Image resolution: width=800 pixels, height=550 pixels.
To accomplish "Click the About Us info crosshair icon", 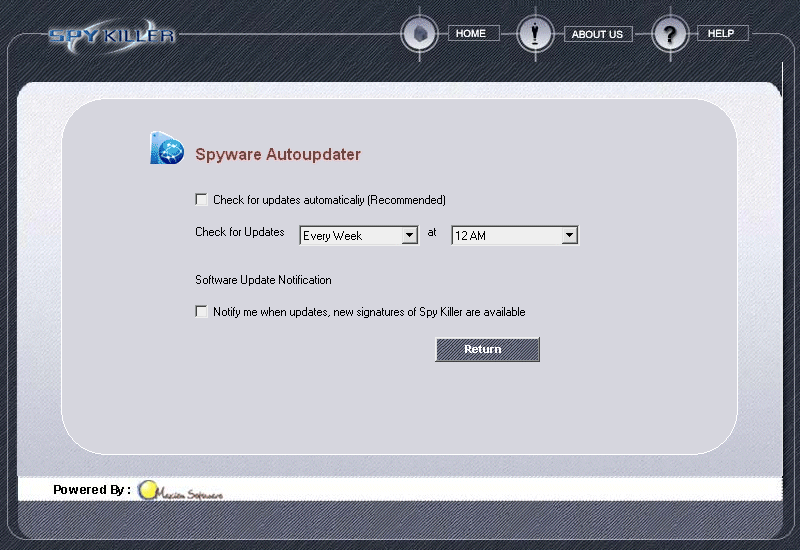I will [535, 34].
